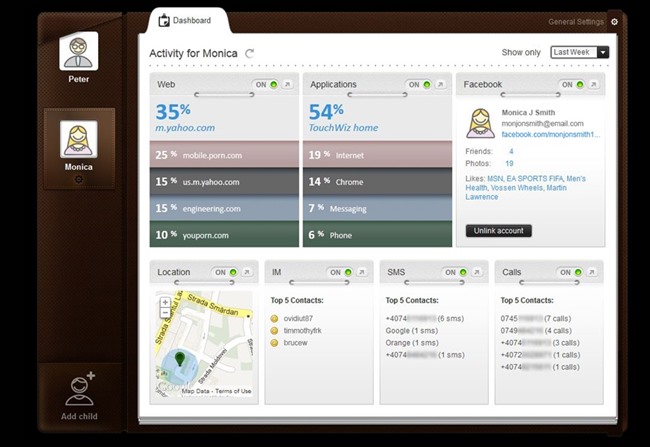
Task: Open Monica's settings gear under her name
Action: point(78,179)
